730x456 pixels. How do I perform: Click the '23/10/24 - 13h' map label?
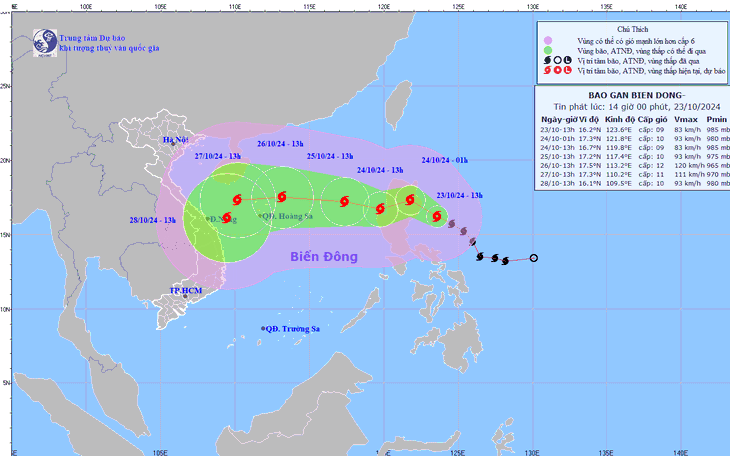460,196
